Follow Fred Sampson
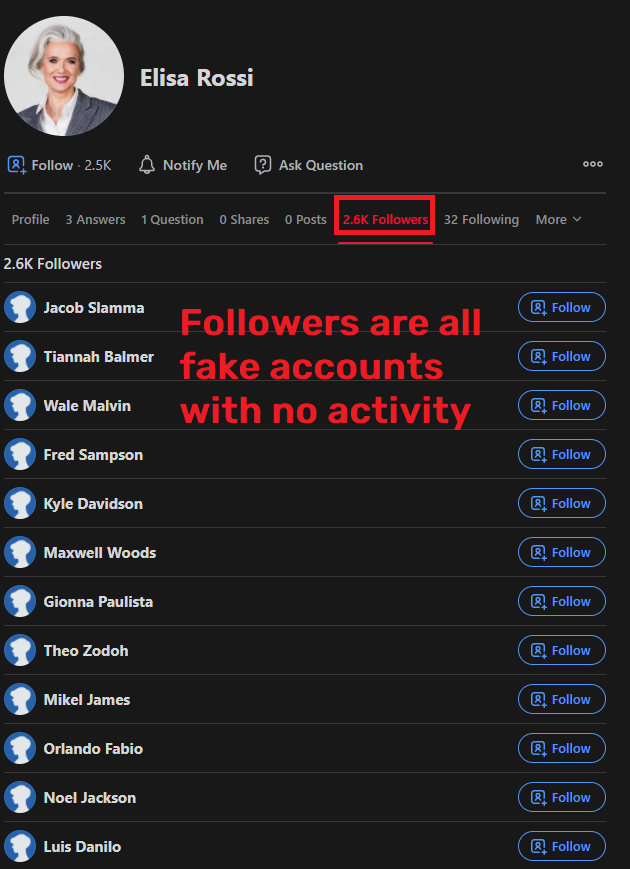 pyautogui.click(x=561, y=455)
